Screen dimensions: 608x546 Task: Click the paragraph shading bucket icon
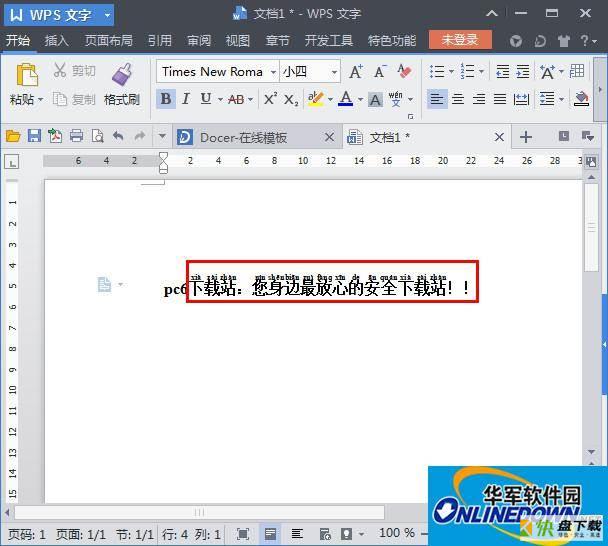(x=581, y=99)
